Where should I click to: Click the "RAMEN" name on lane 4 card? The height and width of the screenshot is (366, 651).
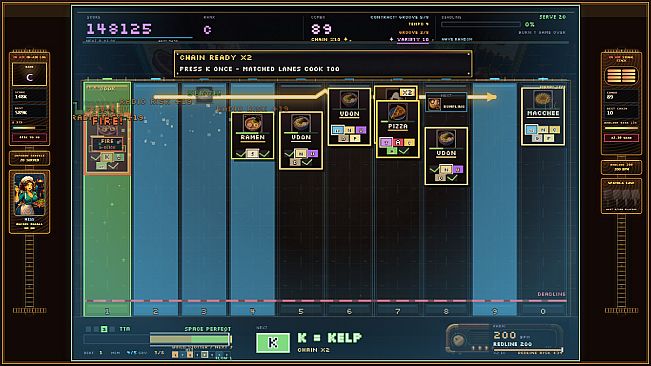coord(252,137)
